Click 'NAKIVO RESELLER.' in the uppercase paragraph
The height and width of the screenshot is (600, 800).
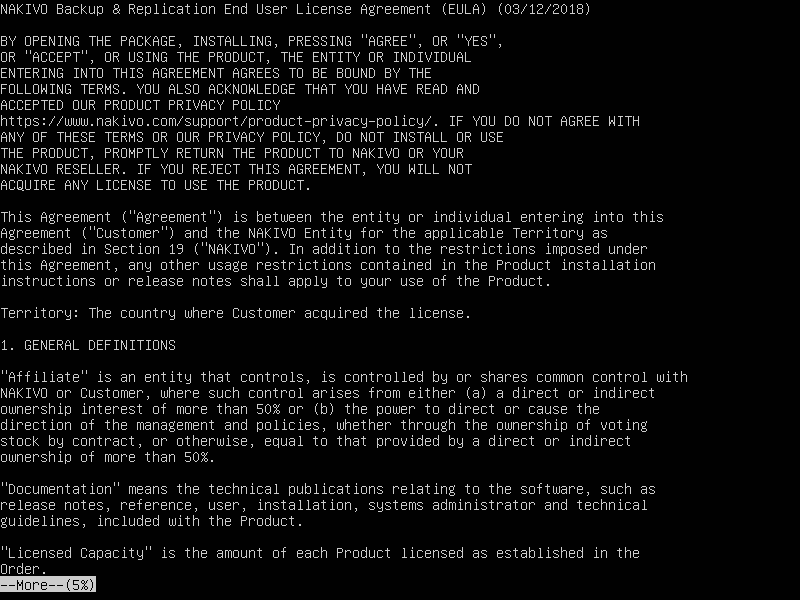tap(64, 169)
